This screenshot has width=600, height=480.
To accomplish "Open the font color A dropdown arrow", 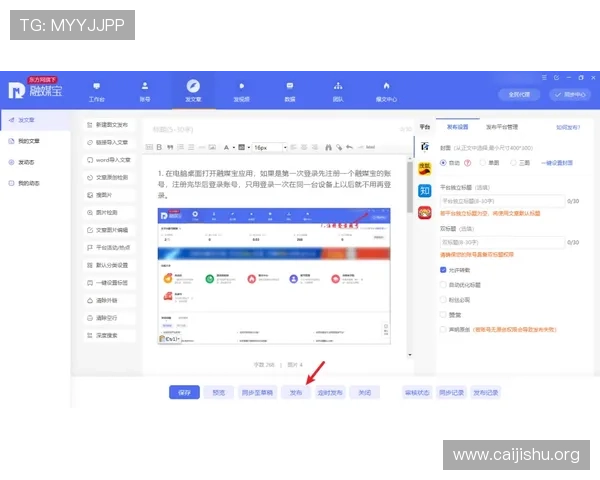I will click(234, 147).
